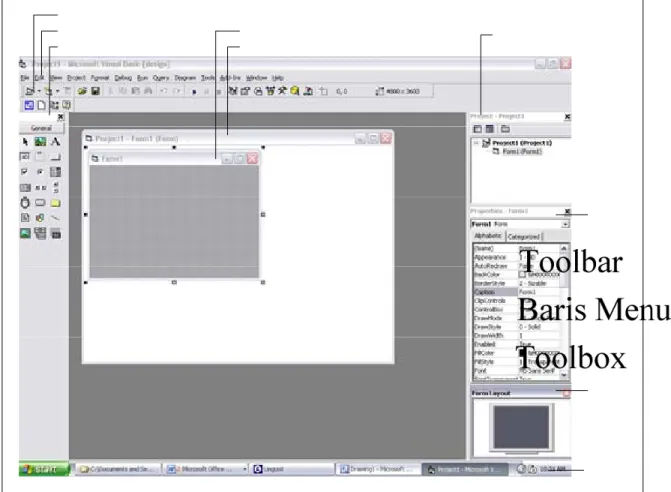Click the Windows Start button
671x492 pixels.
pyautogui.click(x=44, y=469)
